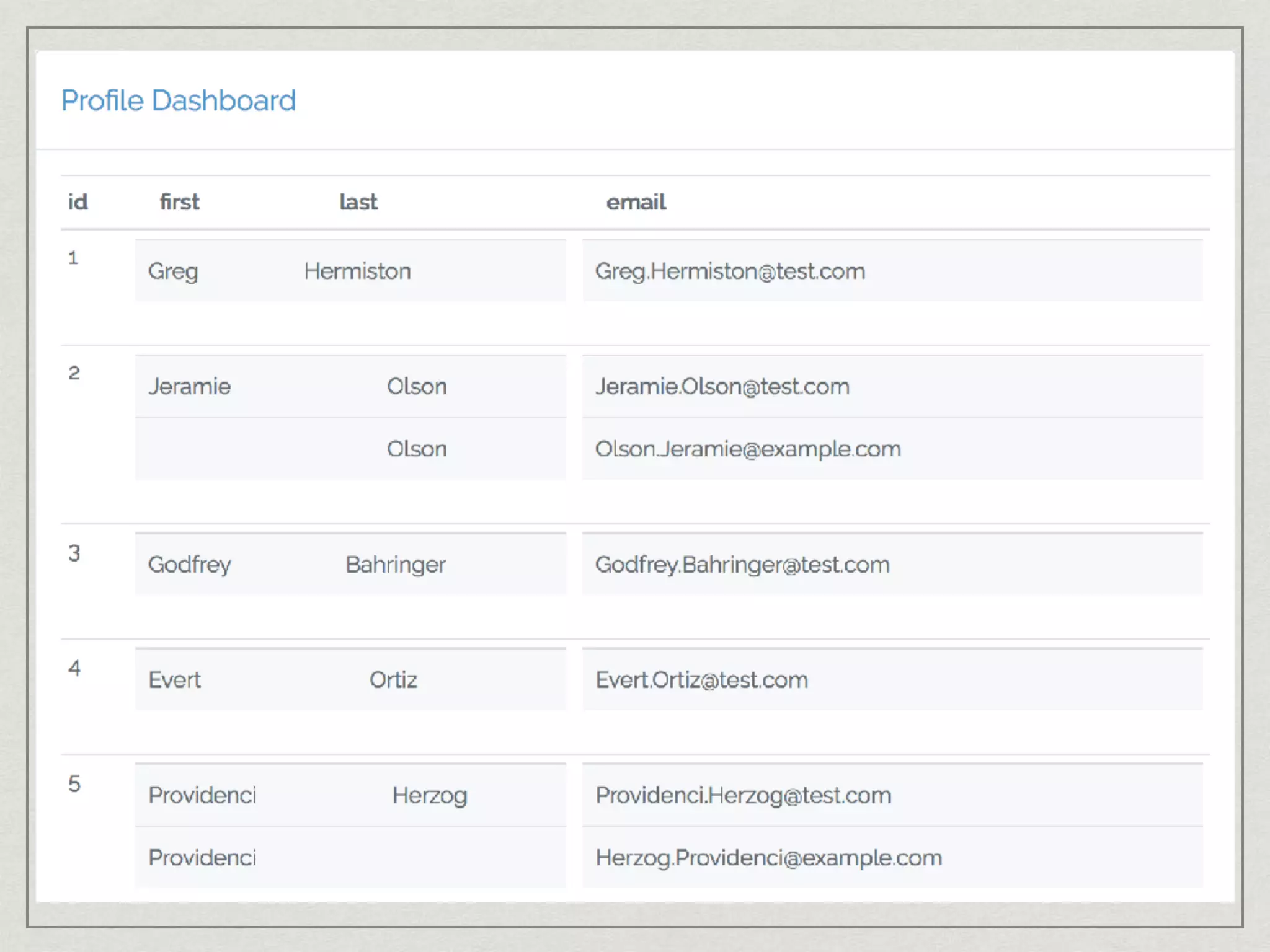Click Greg.Hermiston@test.com email
The height and width of the screenshot is (952, 1270).
pos(730,271)
